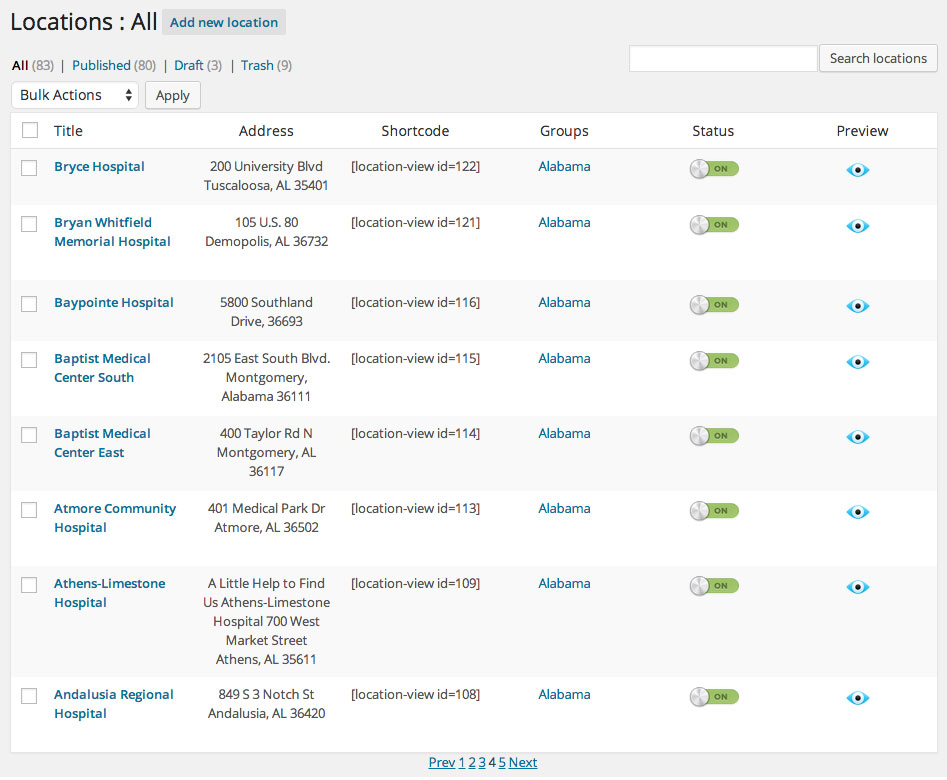Image resolution: width=947 pixels, height=780 pixels.
Task: Open pagination page 2
Action: [472, 762]
